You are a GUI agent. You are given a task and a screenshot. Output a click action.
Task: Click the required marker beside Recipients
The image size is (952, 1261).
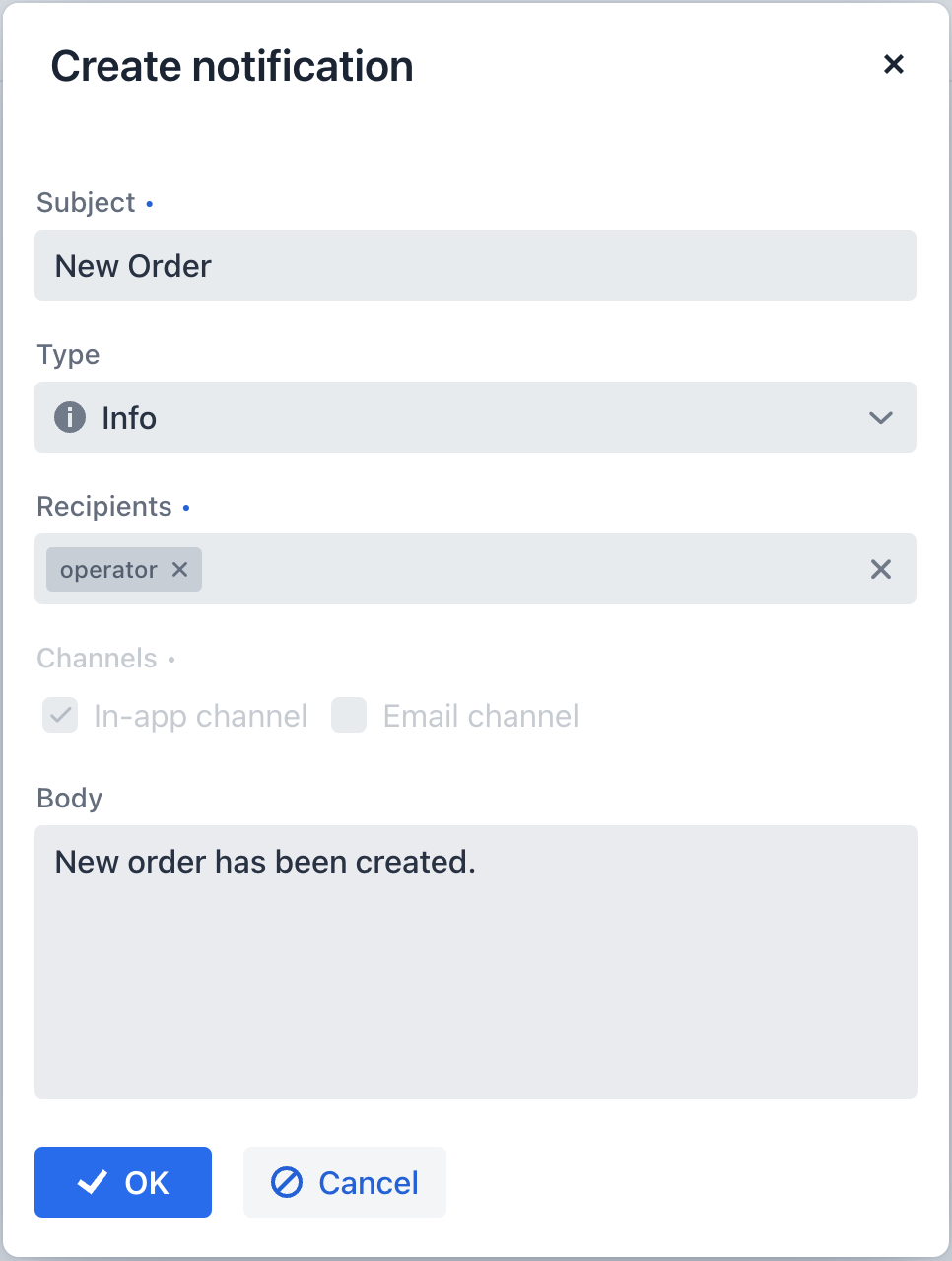(x=184, y=508)
